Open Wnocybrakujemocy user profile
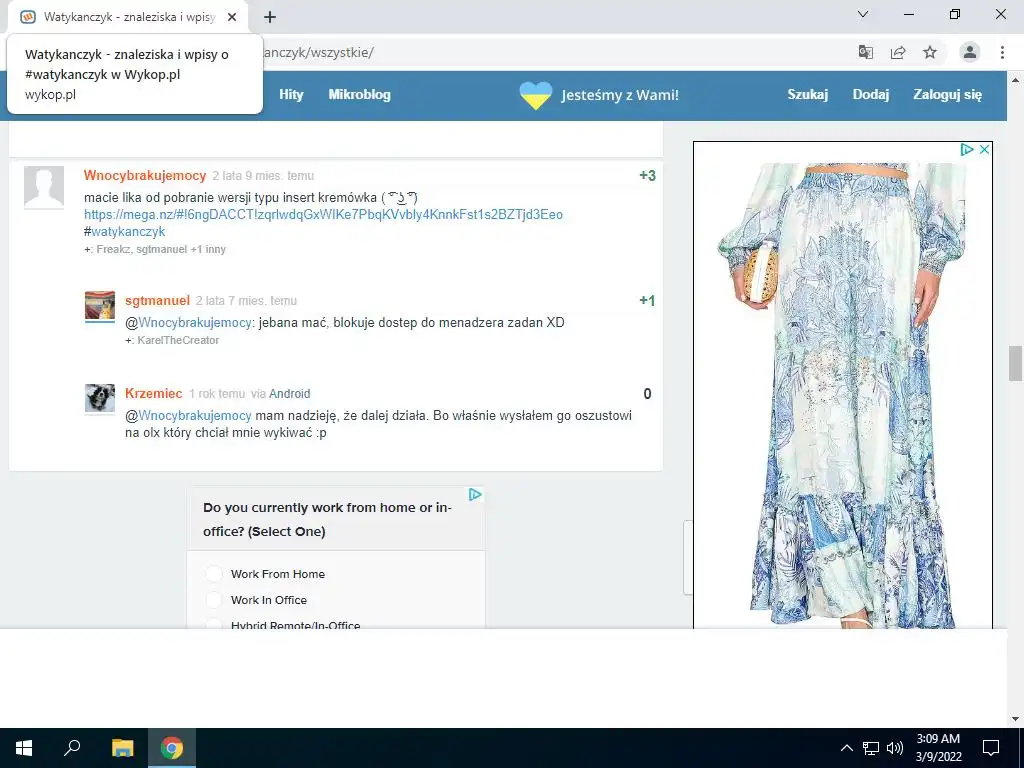This screenshot has width=1024, height=768. point(145,176)
